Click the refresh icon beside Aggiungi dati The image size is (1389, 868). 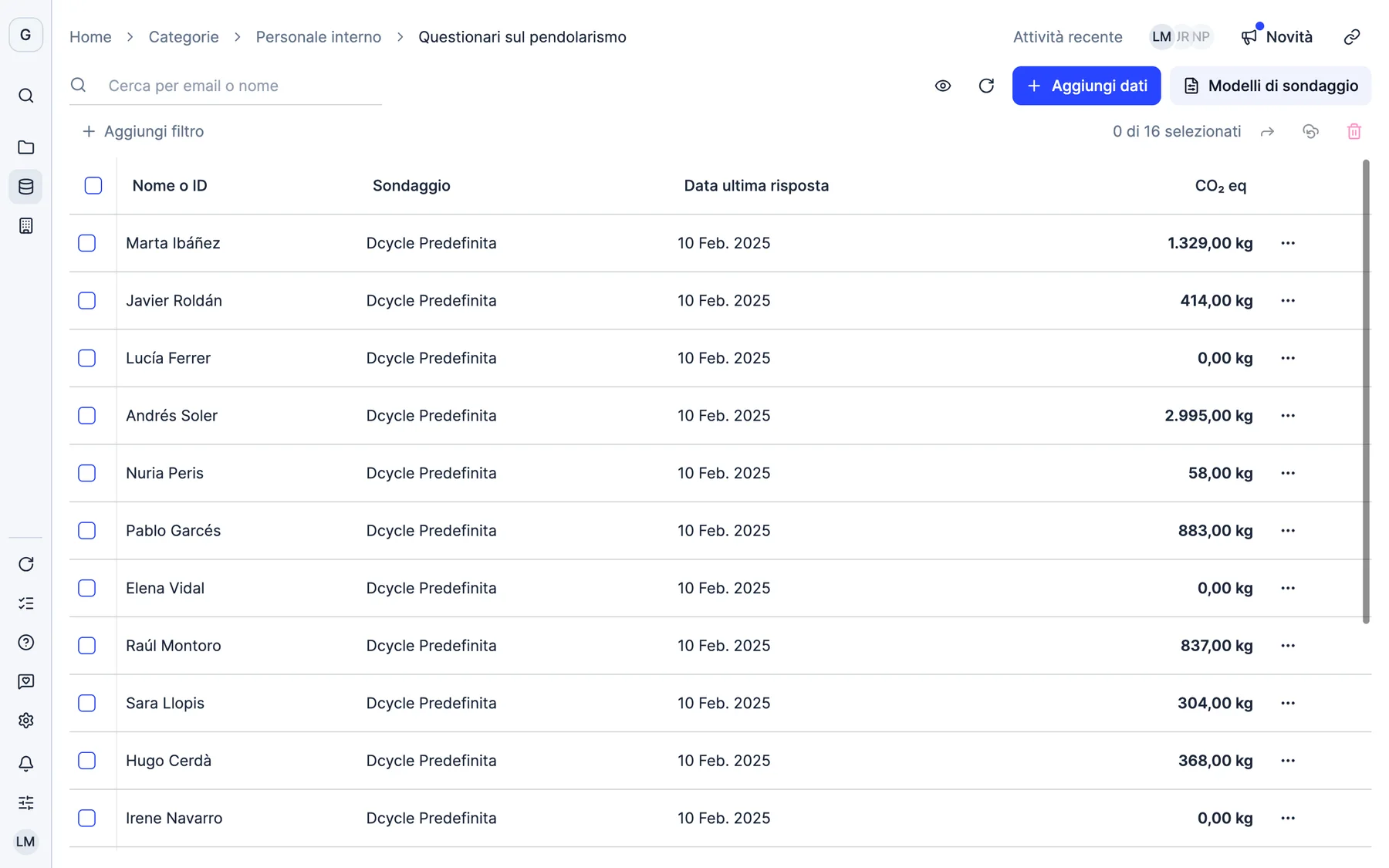[x=986, y=86]
